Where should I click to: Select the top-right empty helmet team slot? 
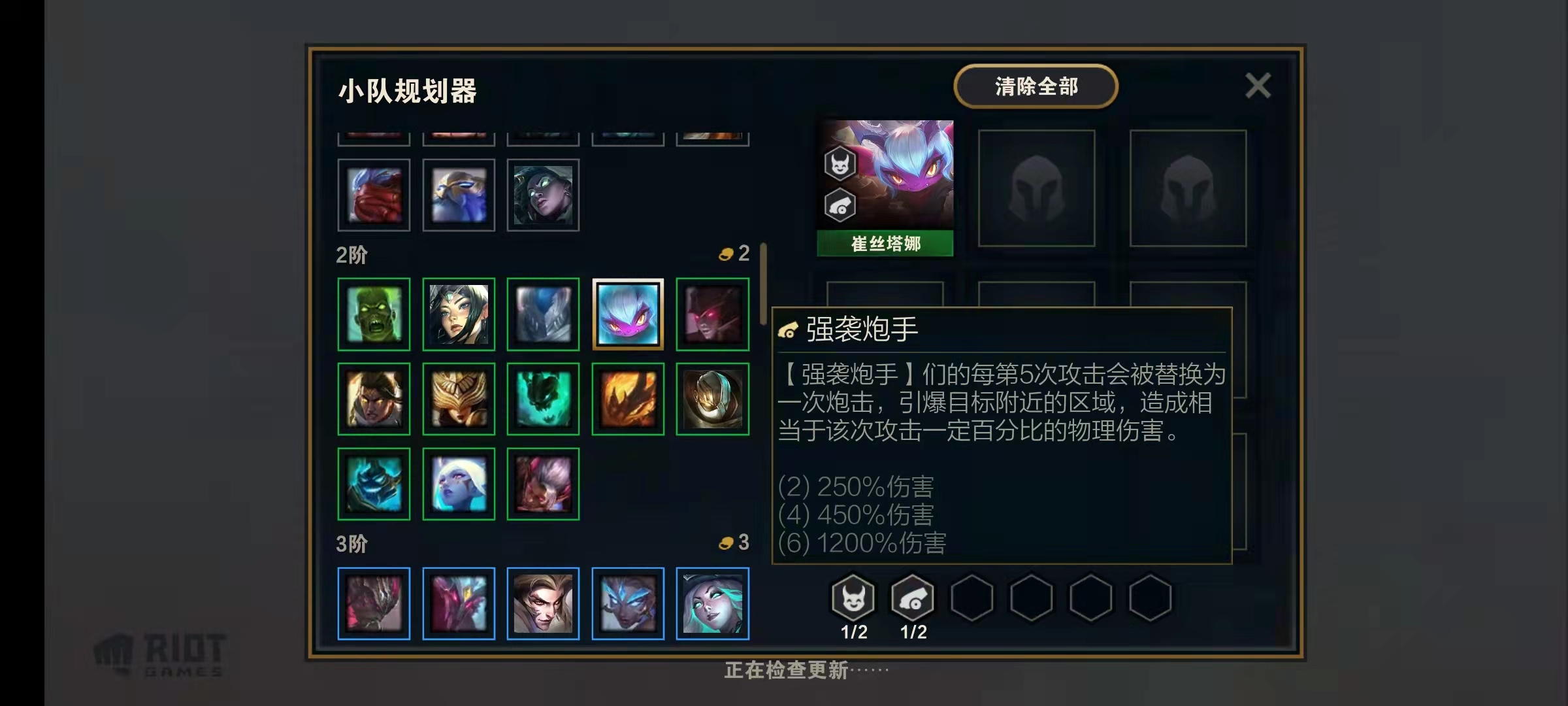click(x=1188, y=188)
